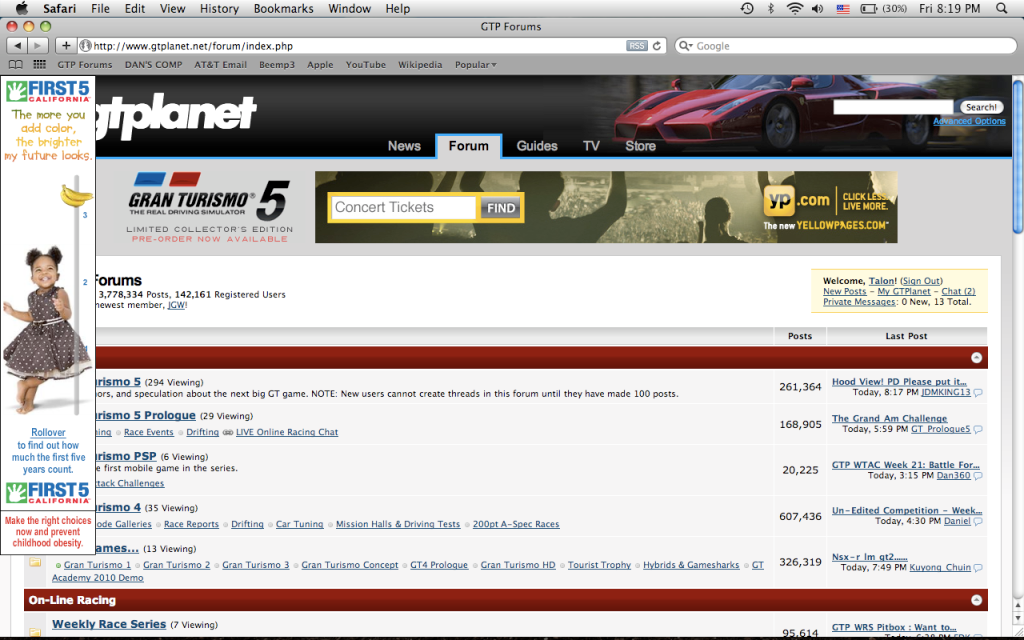Click the Search! button

pyautogui.click(x=981, y=107)
